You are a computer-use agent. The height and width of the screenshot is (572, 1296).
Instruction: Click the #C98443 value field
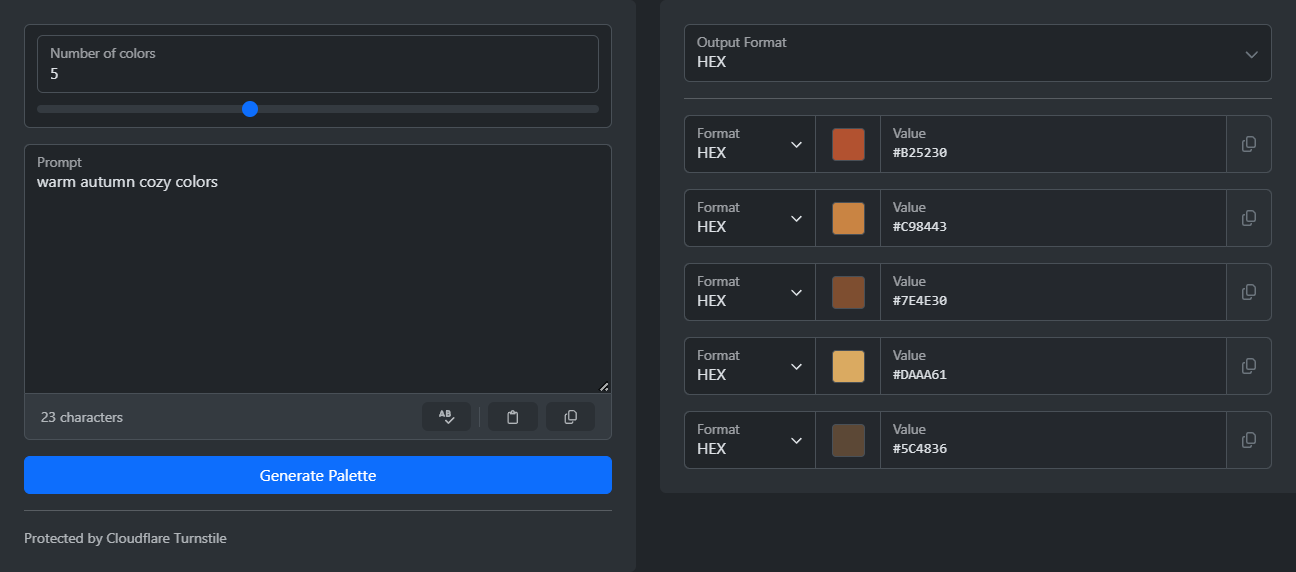click(x=1053, y=218)
